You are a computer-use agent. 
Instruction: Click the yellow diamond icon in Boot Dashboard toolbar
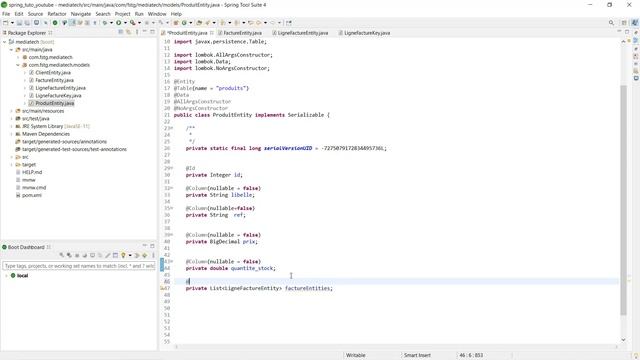tap(144, 255)
